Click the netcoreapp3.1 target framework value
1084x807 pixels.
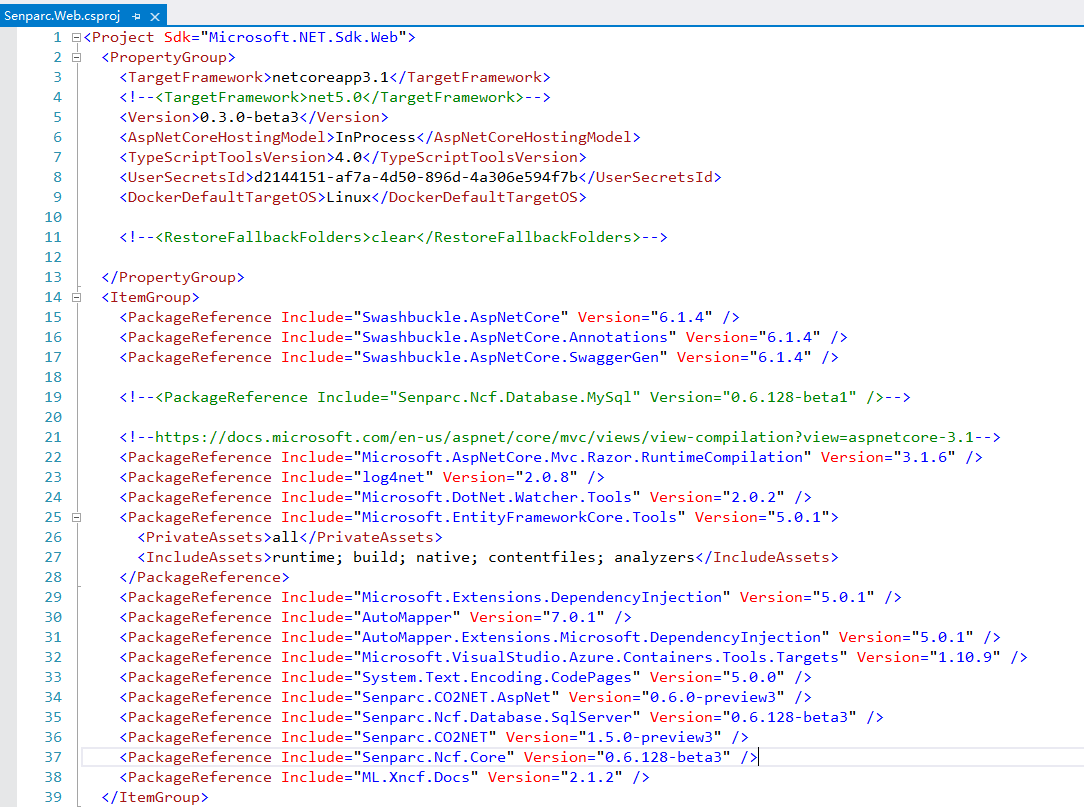pyautogui.click(x=330, y=77)
